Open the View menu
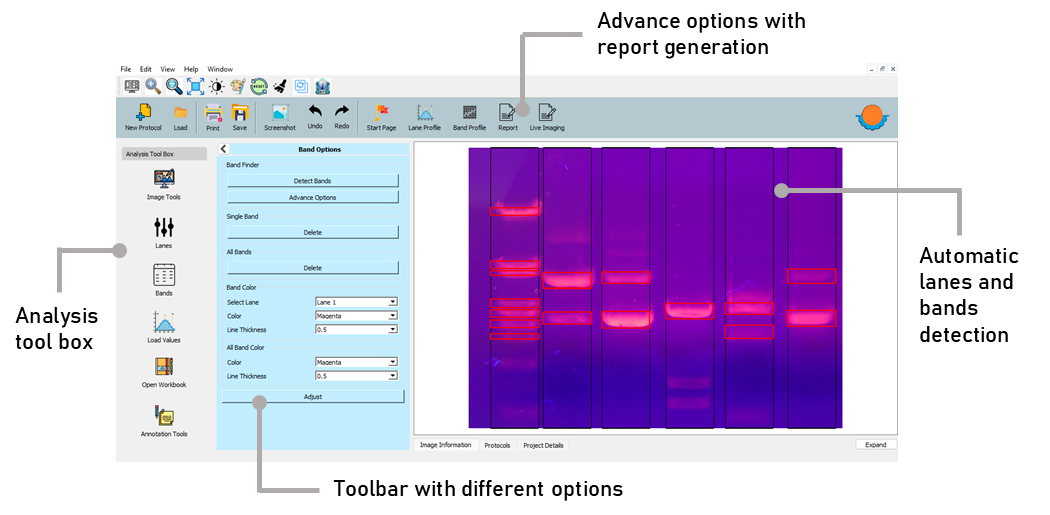1050x515 pixels. click(x=167, y=69)
